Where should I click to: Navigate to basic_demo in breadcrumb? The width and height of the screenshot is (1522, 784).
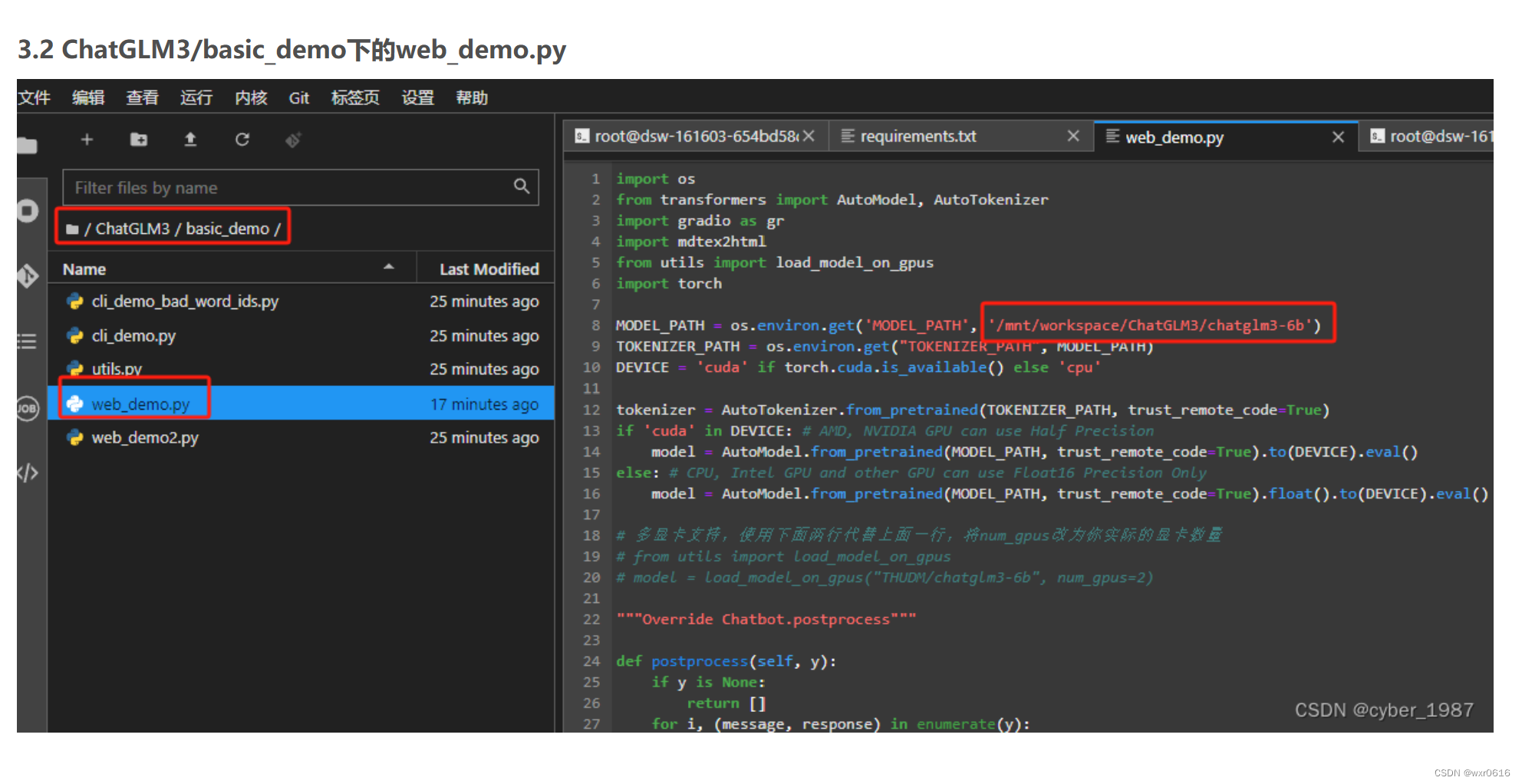click(227, 229)
